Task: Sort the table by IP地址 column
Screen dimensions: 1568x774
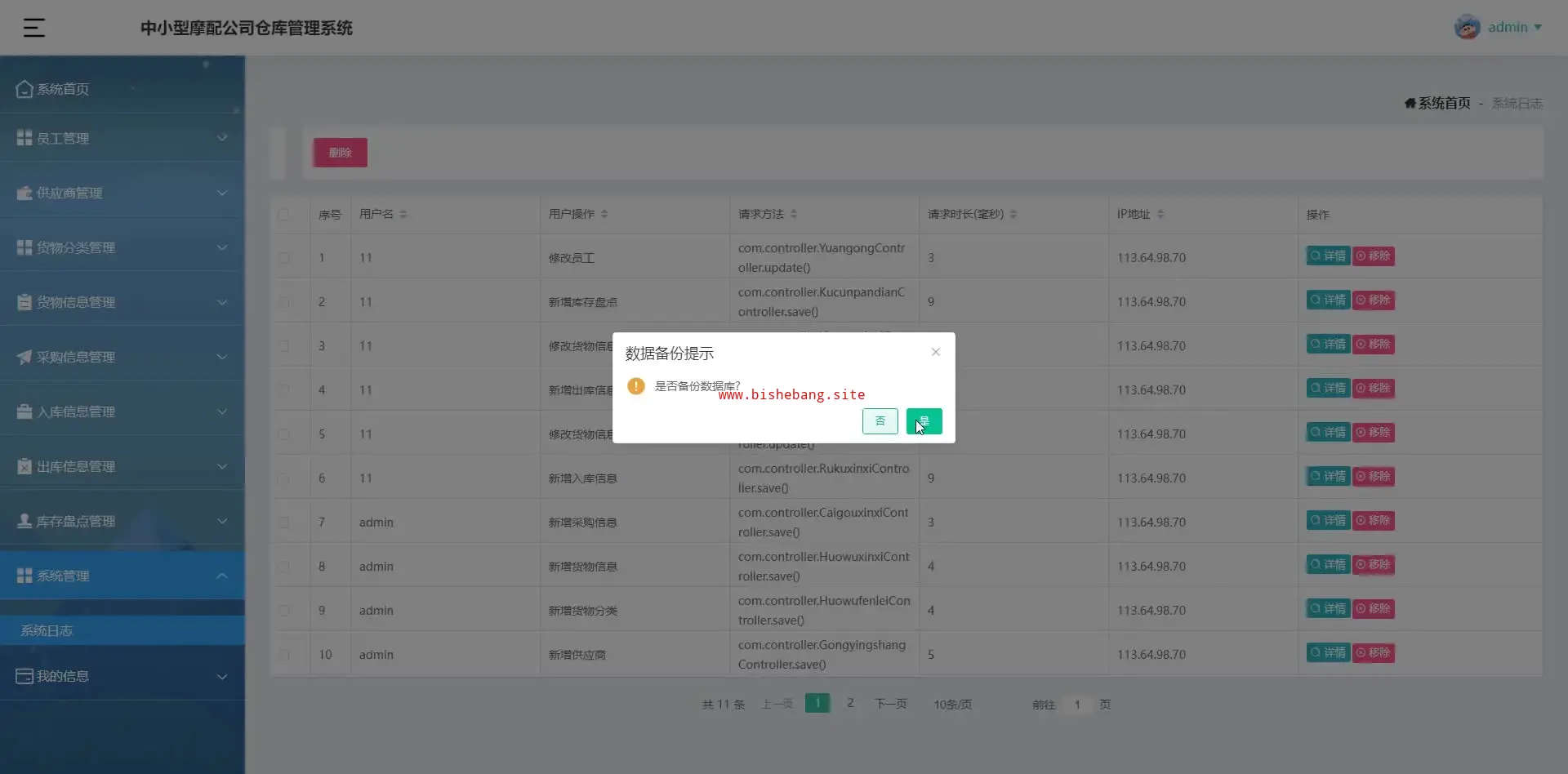Action: (1160, 214)
